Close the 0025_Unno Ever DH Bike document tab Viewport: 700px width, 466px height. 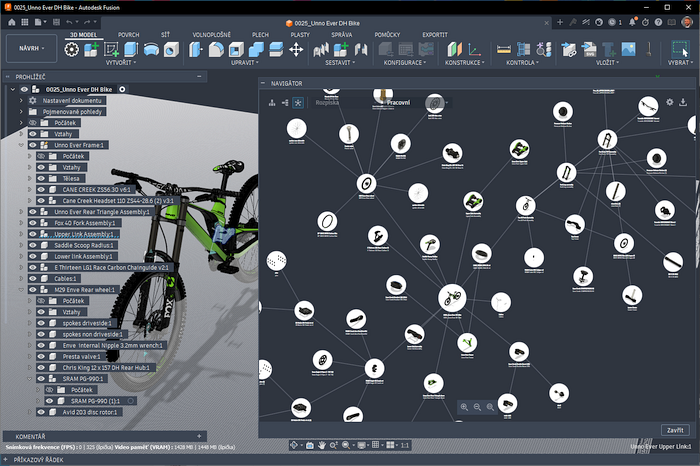546,23
